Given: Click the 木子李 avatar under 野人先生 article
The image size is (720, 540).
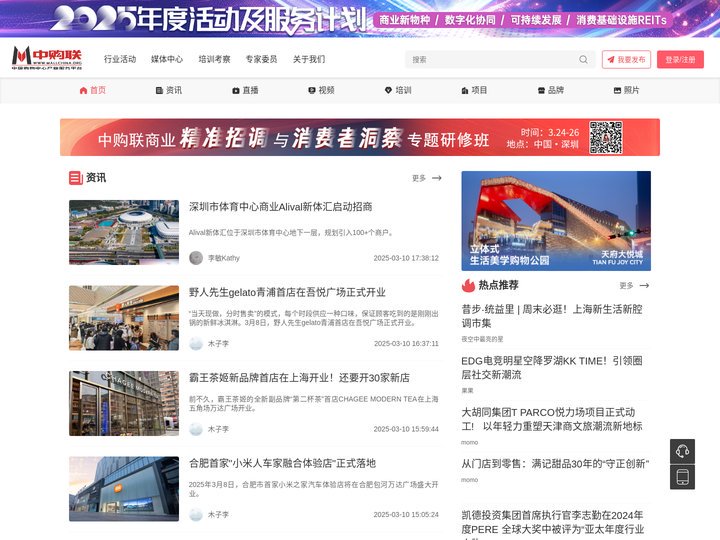Looking at the screenshot, I should point(196,343).
